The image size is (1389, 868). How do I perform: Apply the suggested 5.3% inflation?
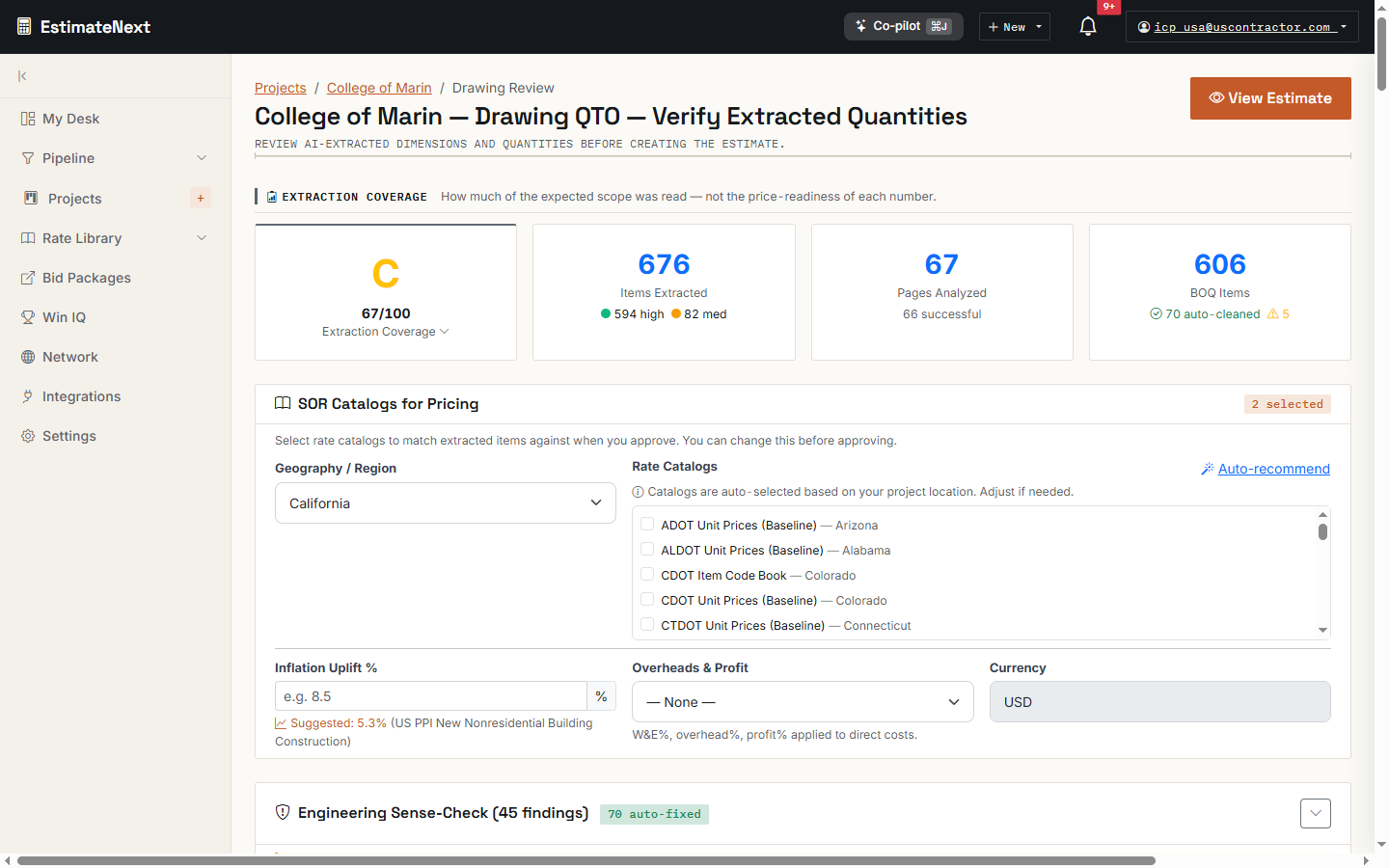[339, 723]
